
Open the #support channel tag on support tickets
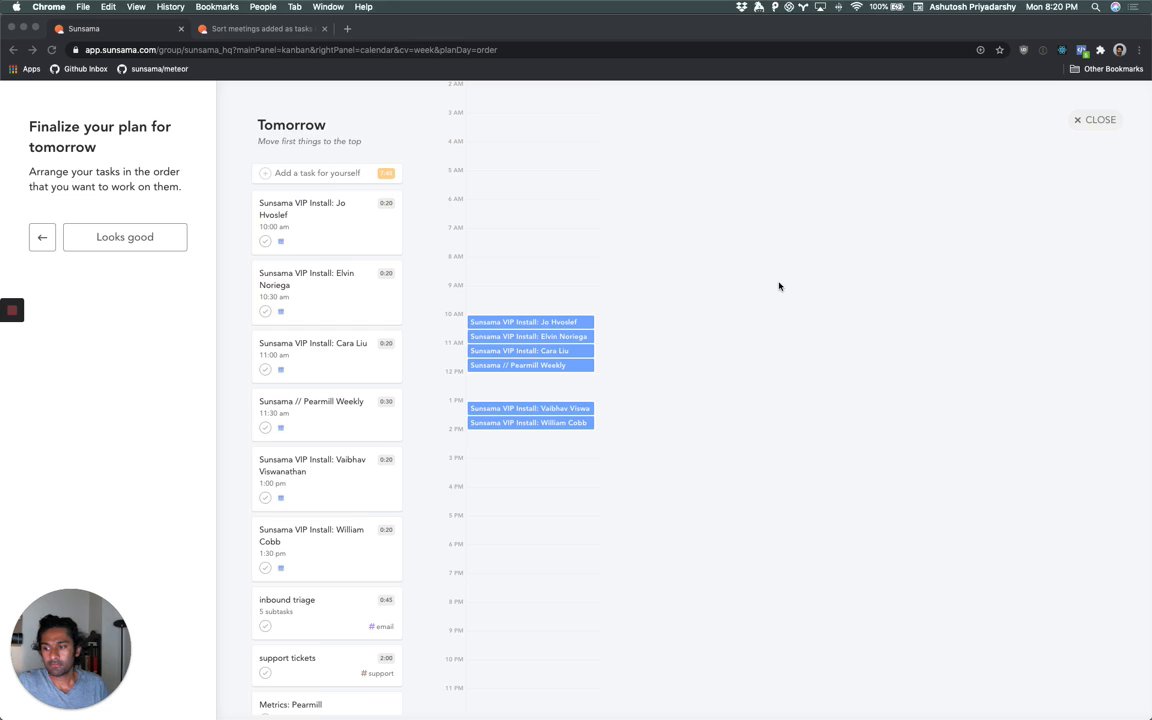click(x=377, y=674)
